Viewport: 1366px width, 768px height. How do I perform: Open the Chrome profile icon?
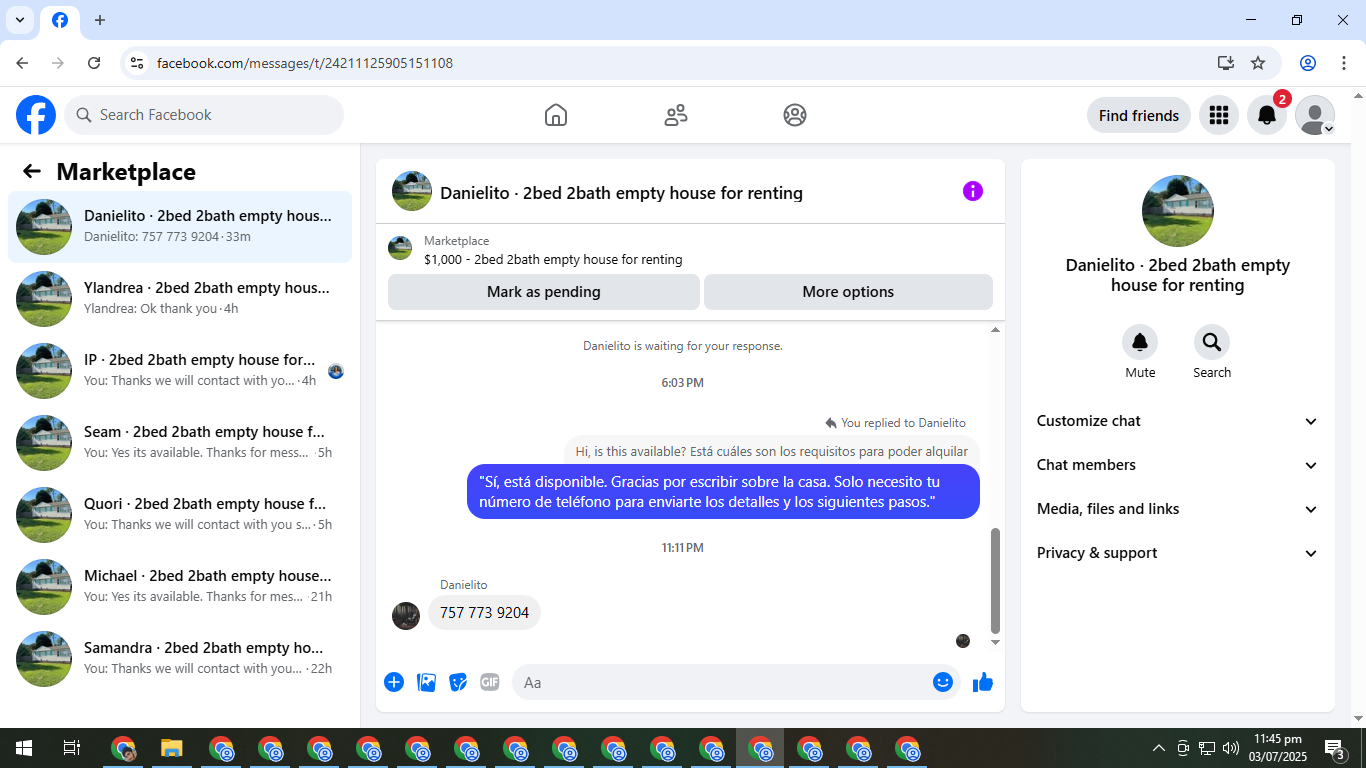1308,63
